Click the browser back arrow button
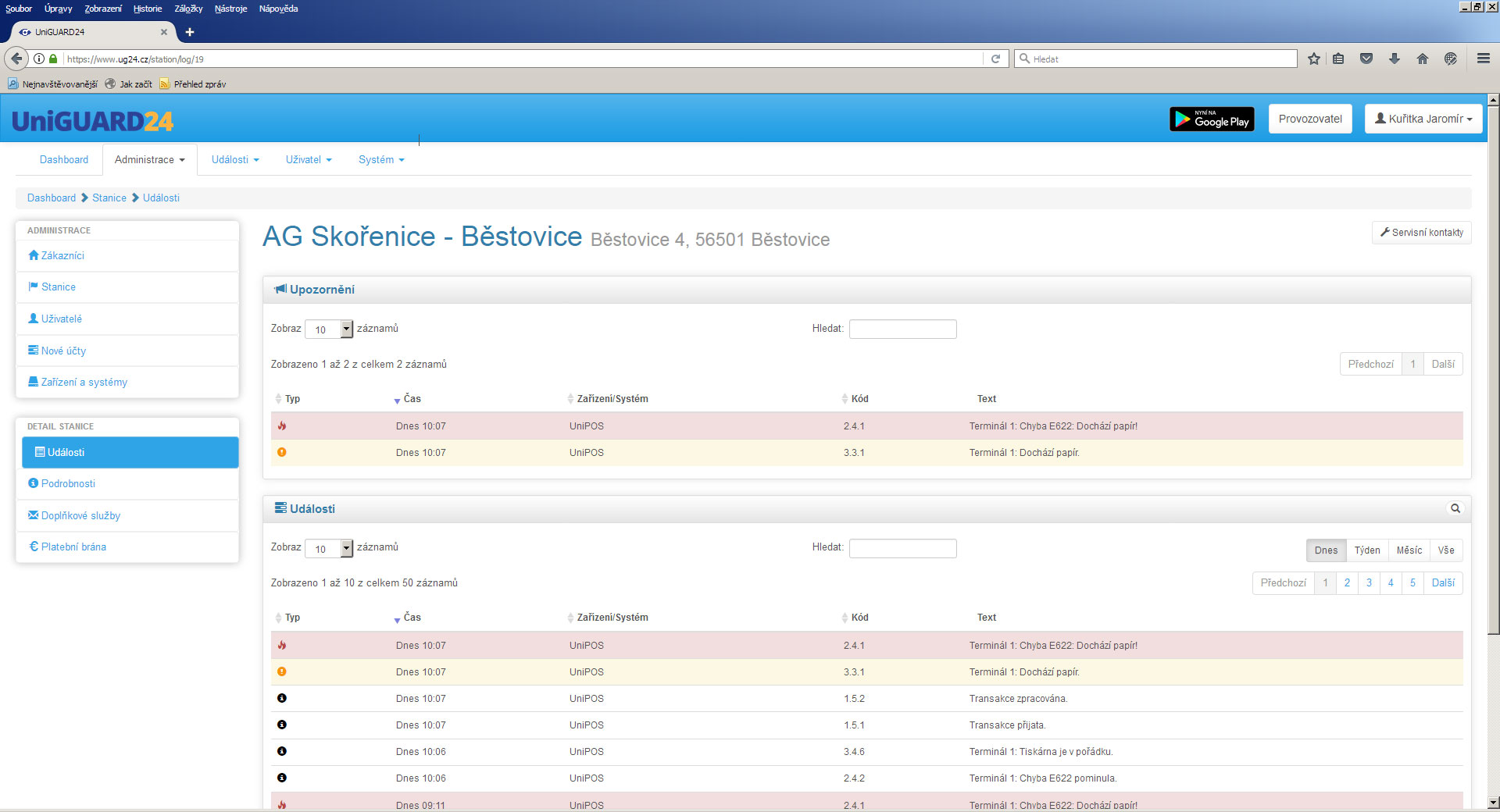 pos(16,59)
